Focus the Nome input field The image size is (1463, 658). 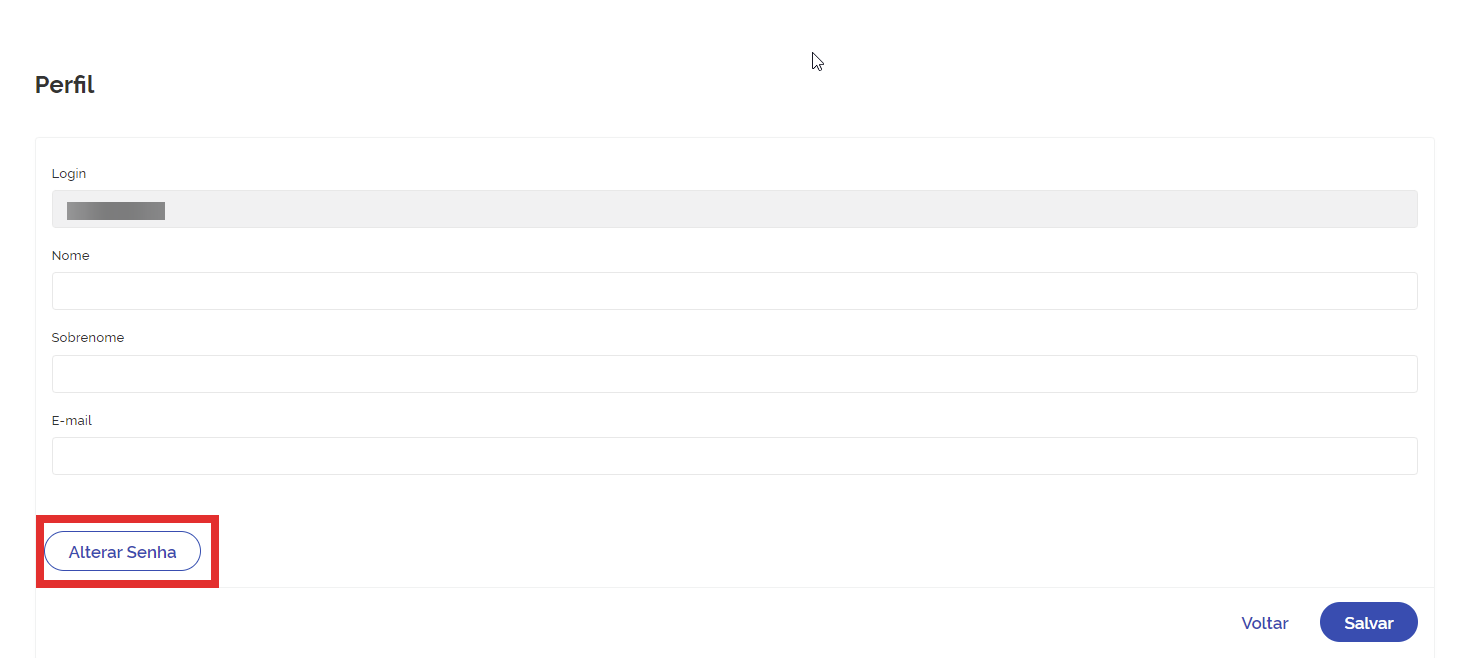pyautogui.click(x=734, y=291)
